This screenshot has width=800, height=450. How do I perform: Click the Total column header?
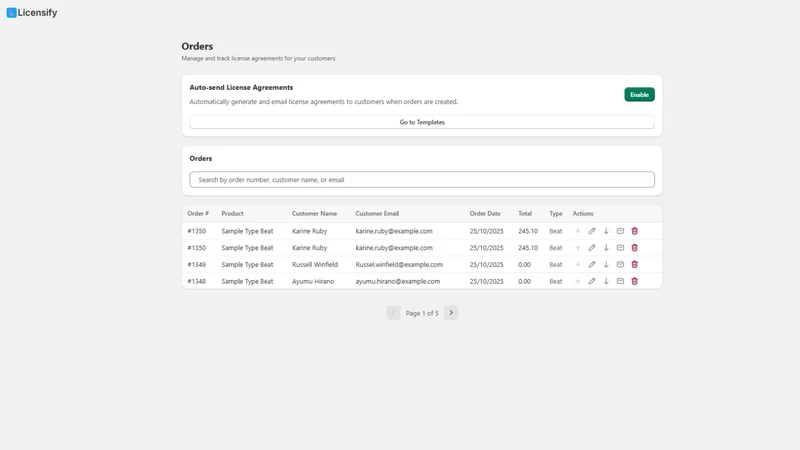(x=525, y=214)
